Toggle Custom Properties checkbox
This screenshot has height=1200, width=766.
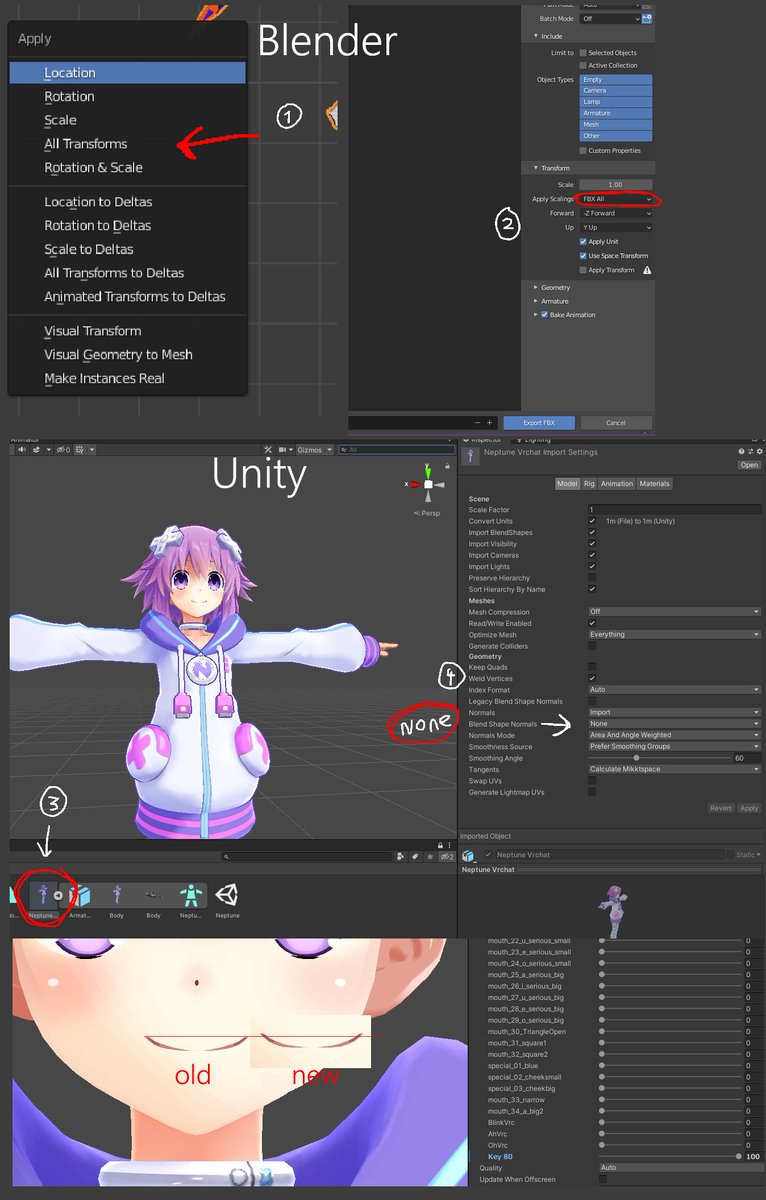(x=583, y=151)
